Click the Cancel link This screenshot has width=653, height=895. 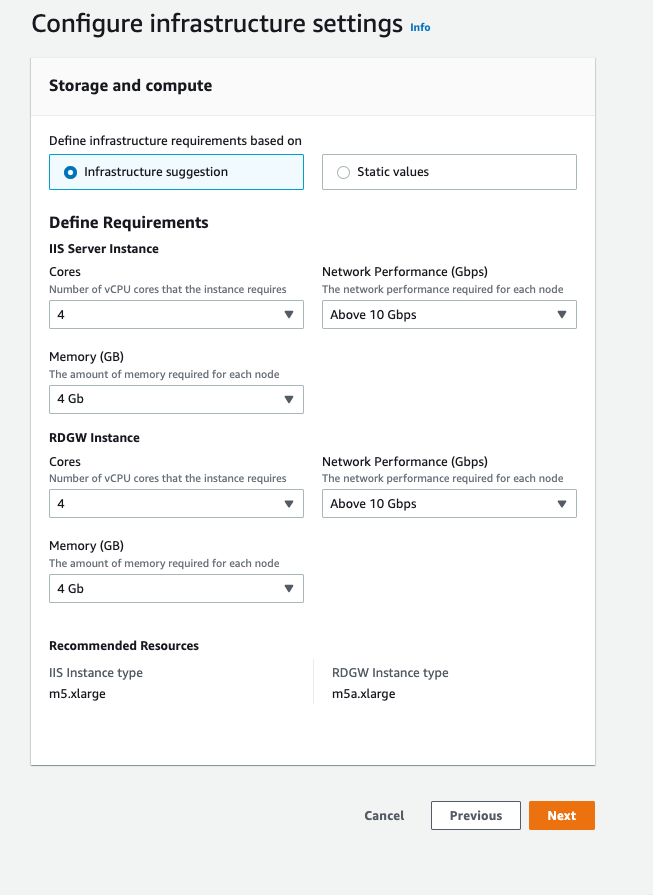384,815
